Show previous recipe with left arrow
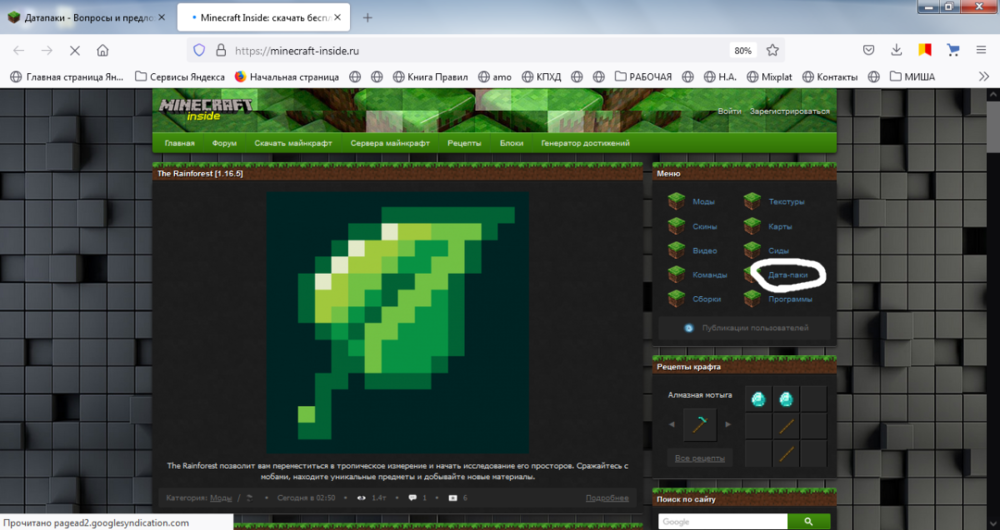 [672, 424]
